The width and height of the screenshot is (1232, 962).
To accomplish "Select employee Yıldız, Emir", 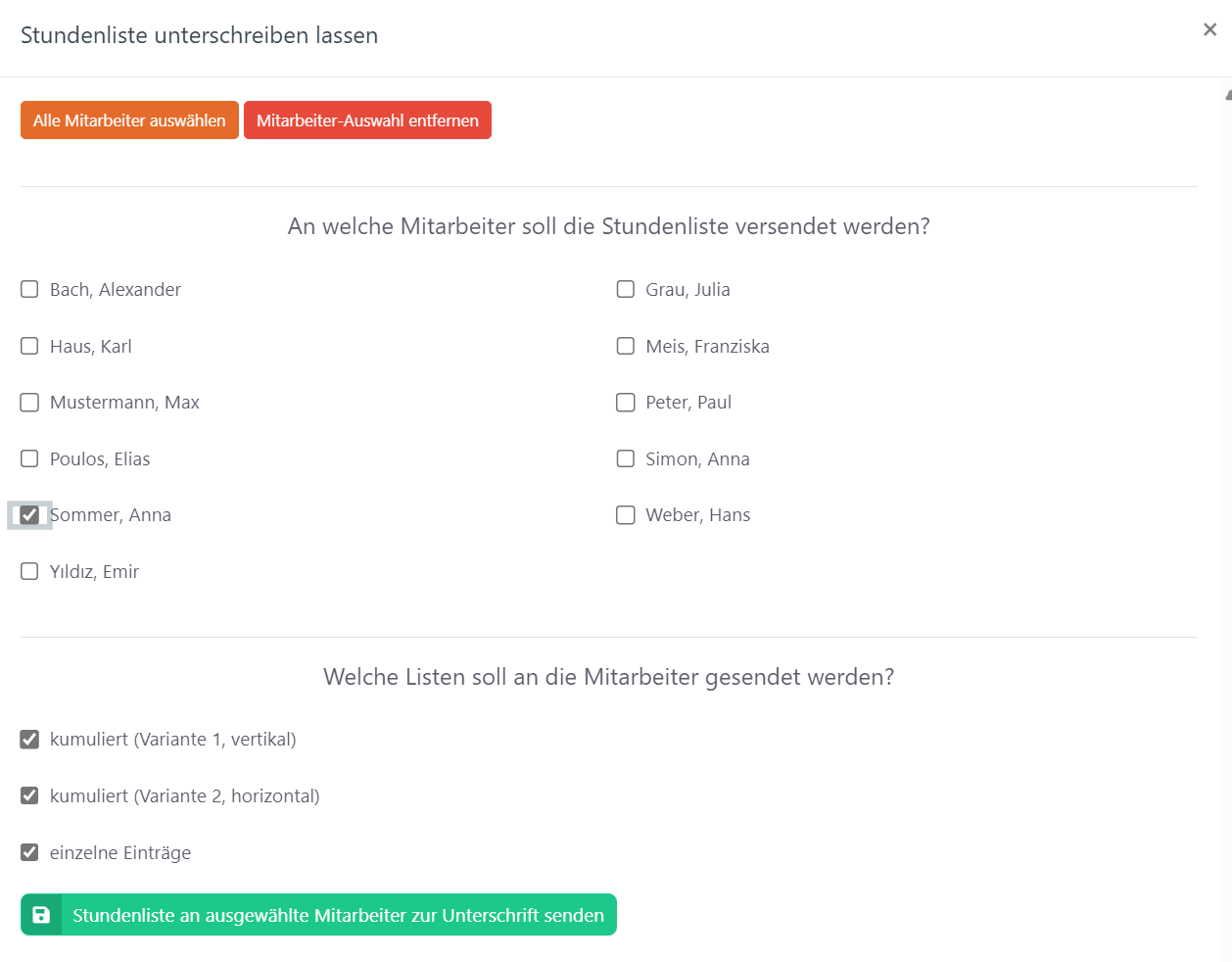I will pyautogui.click(x=30, y=571).
